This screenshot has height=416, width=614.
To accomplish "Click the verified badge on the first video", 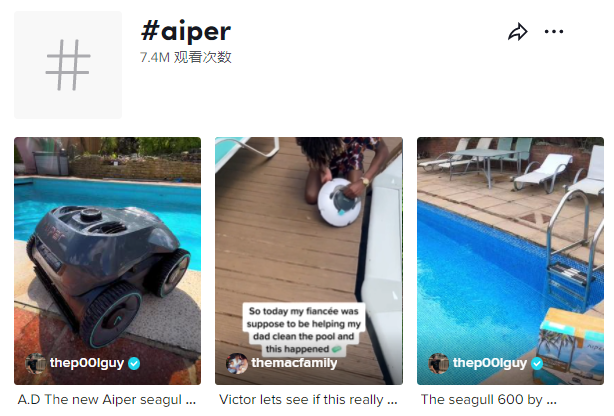I will (x=134, y=364).
